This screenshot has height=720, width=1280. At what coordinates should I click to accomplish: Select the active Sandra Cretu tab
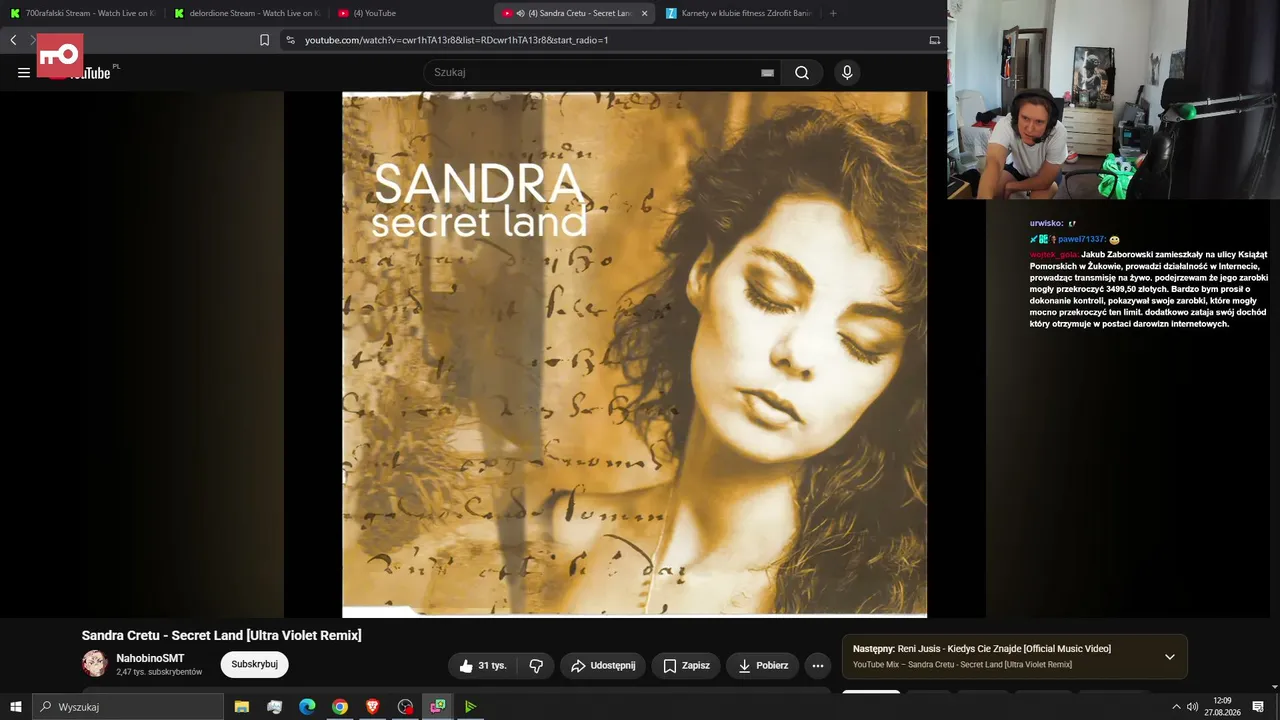click(575, 13)
